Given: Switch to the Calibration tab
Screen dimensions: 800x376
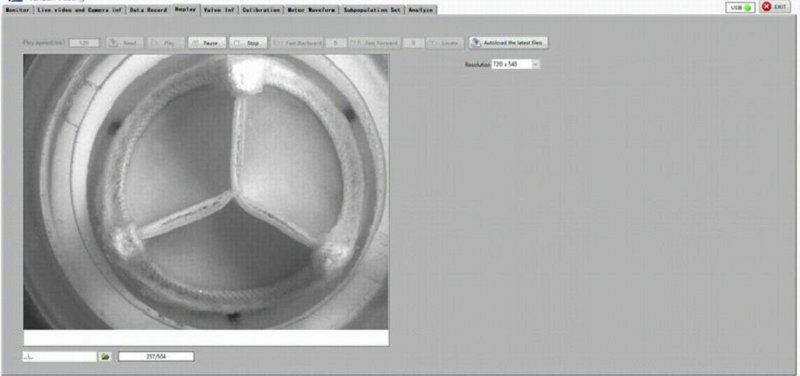Looking at the screenshot, I should (261, 10).
